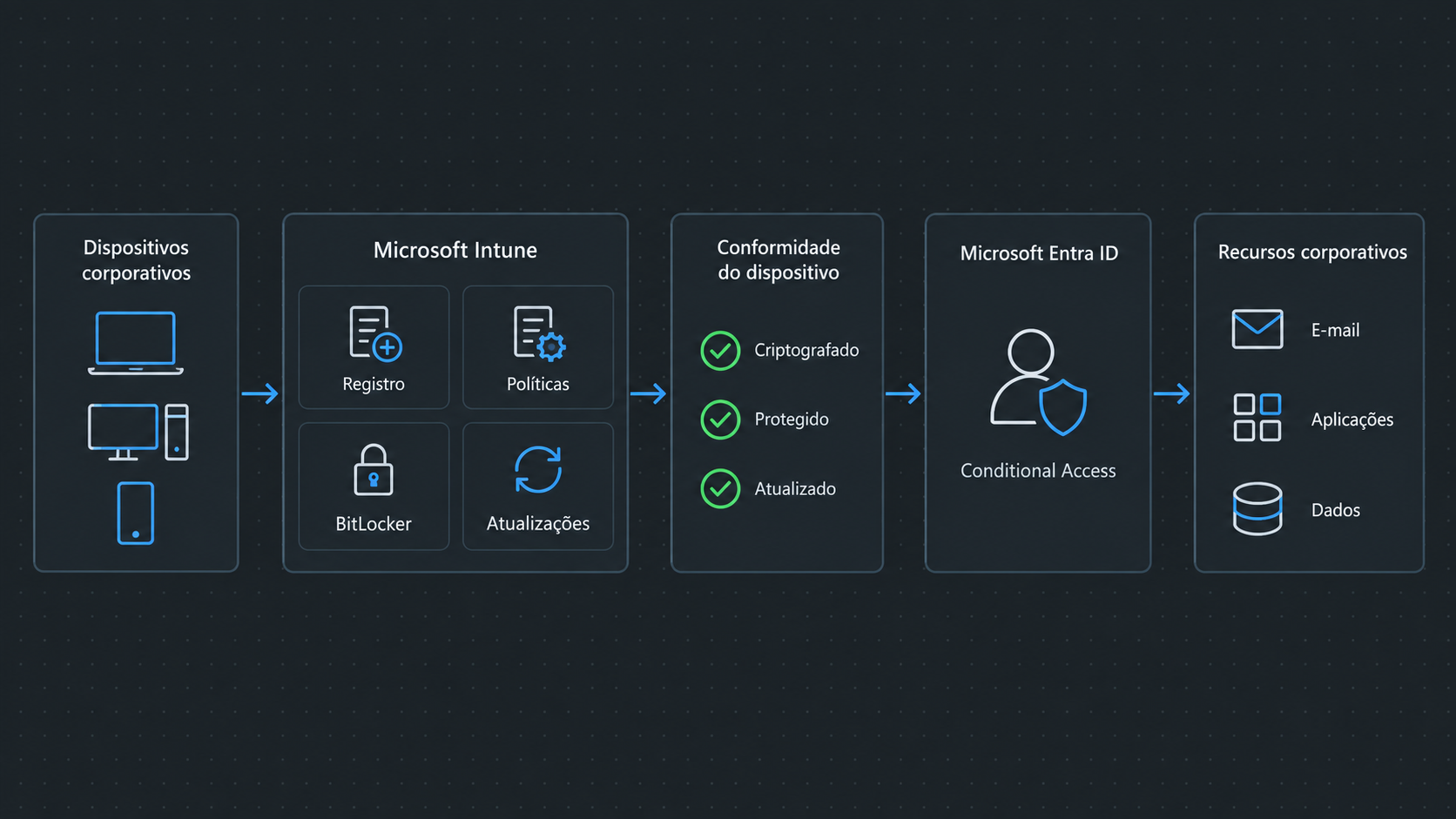Click the Registro document-plus icon
The width and height of the screenshot is (1456, 819).
(x=375, y=333)
